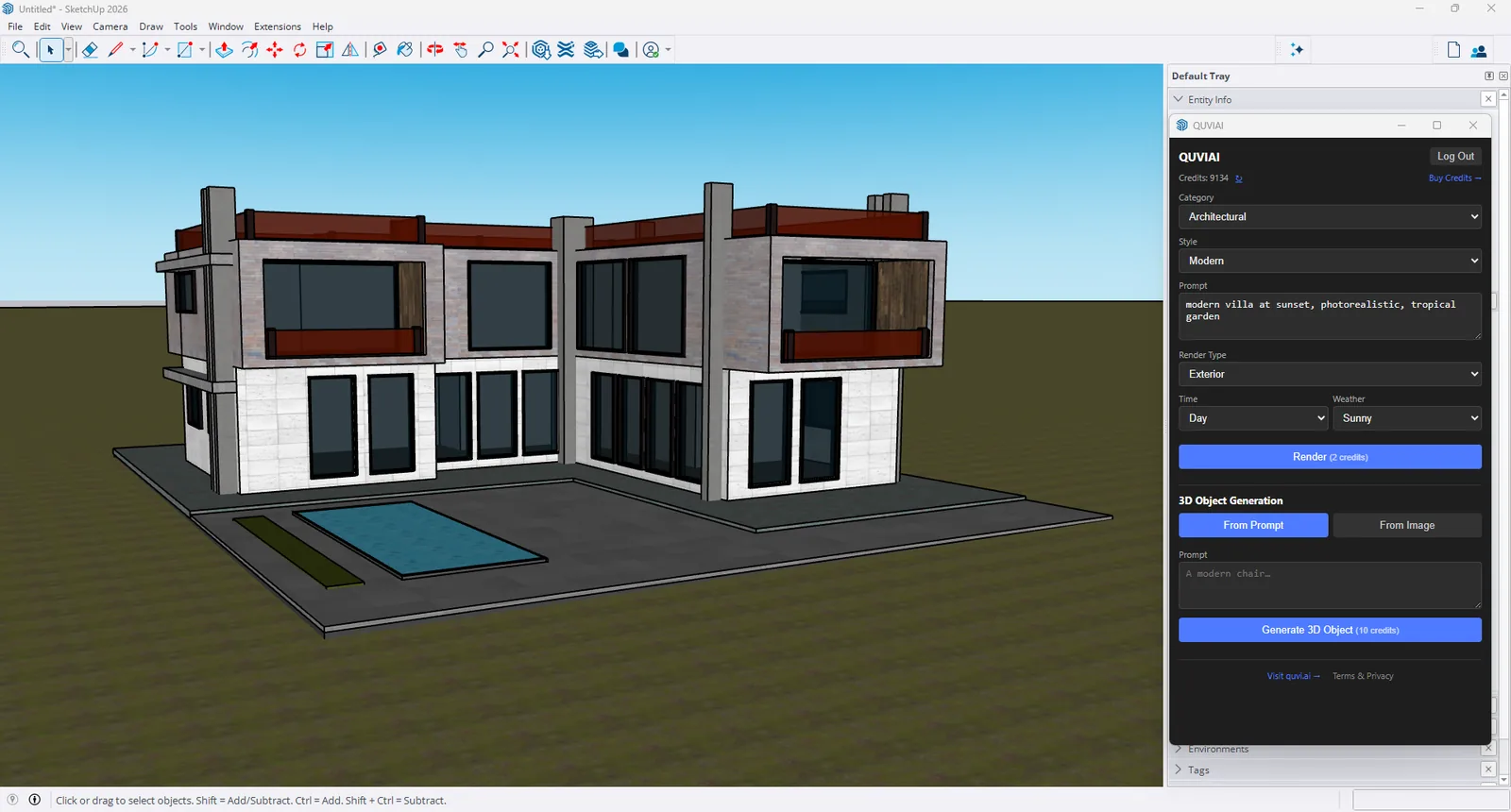This screenshot has width=1511, height=812.
Task: Open the blue chat bubbles icon
Action: pyautogui.click(x=620, y=50)
